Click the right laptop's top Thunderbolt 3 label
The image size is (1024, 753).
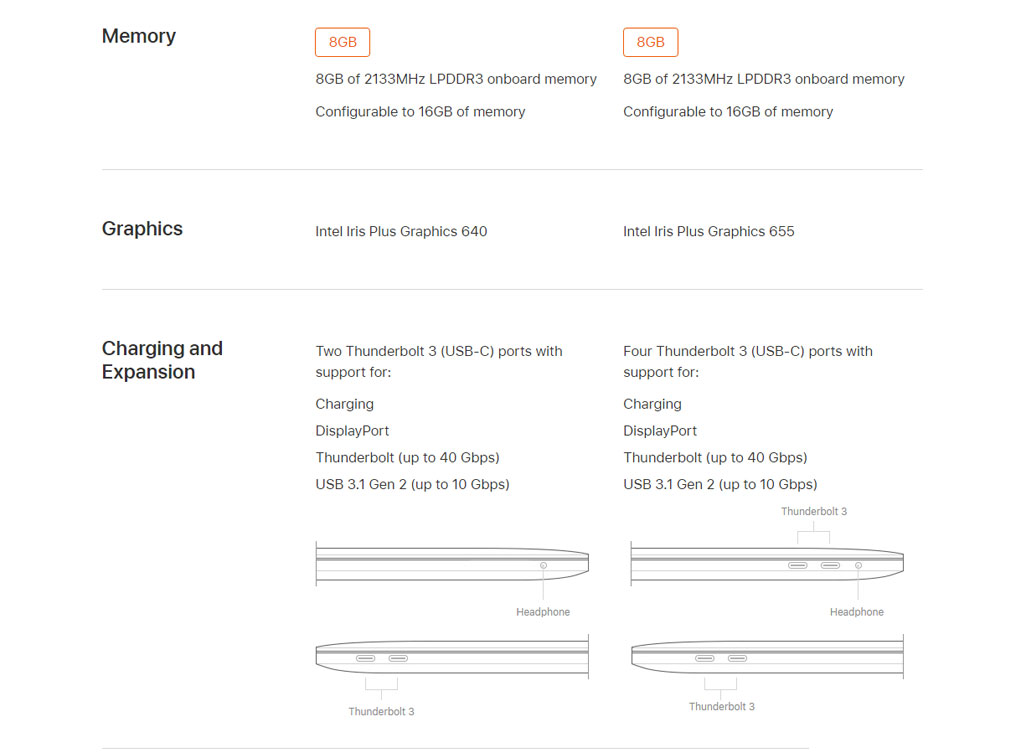point(814,511)
